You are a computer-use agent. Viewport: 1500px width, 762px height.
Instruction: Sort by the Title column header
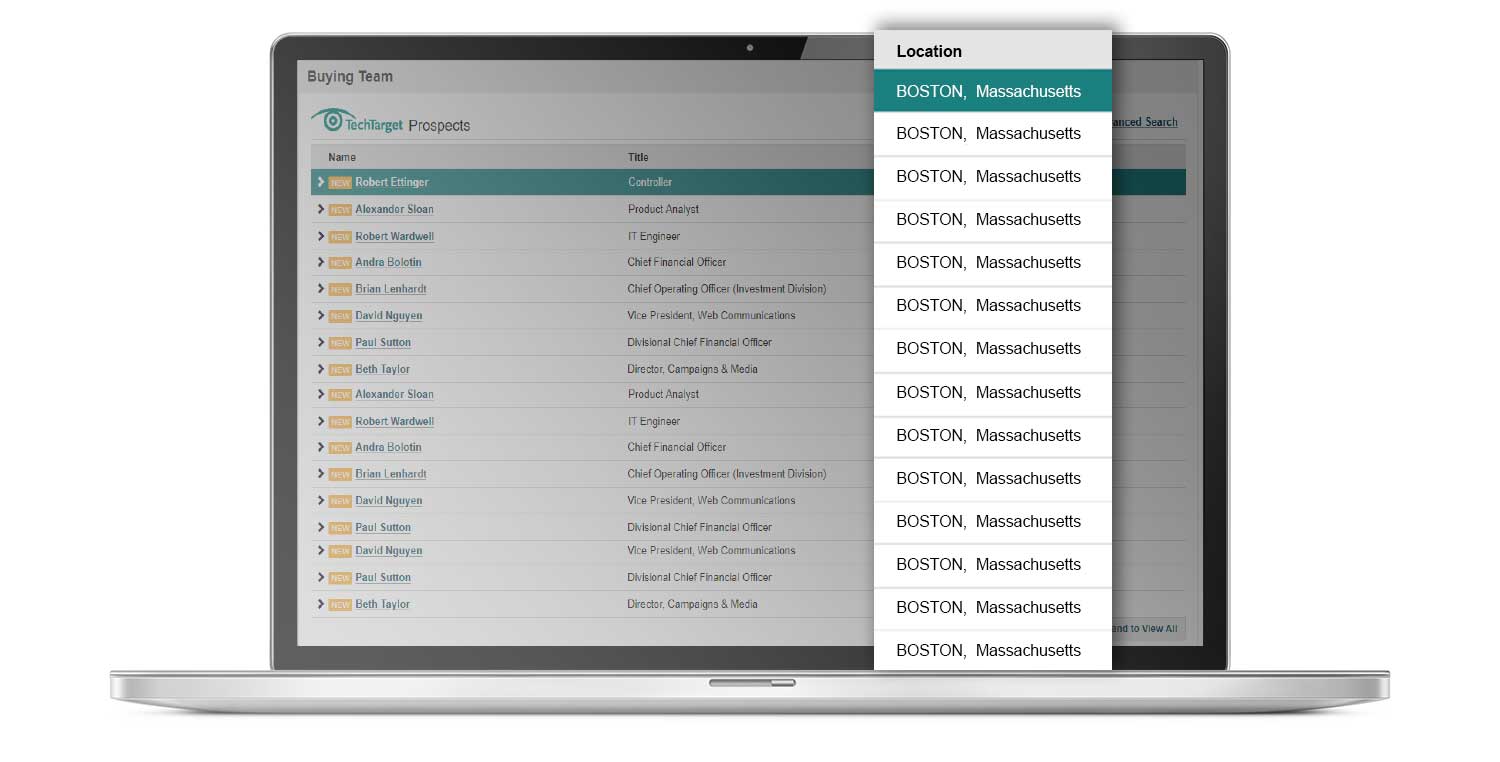tap(638, 157)
